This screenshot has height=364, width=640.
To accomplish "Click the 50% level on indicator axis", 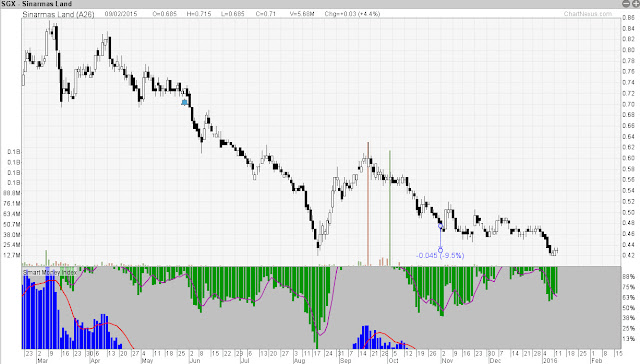I will coord(629,308).
